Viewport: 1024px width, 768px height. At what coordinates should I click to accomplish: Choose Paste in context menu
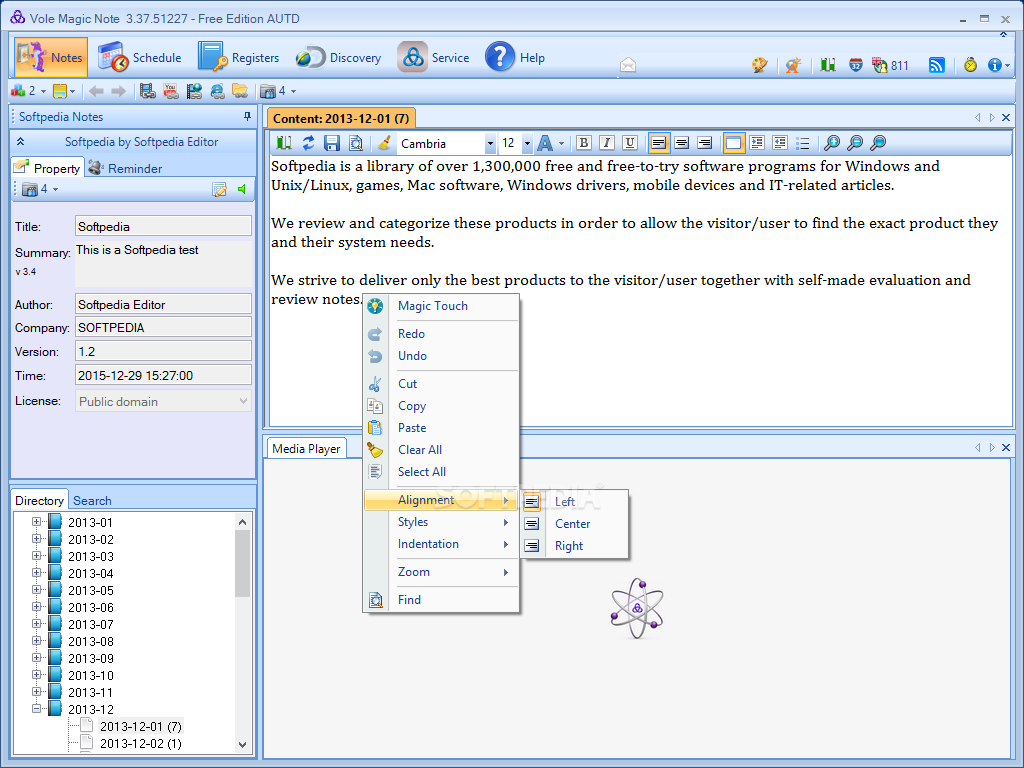[441, 428]
